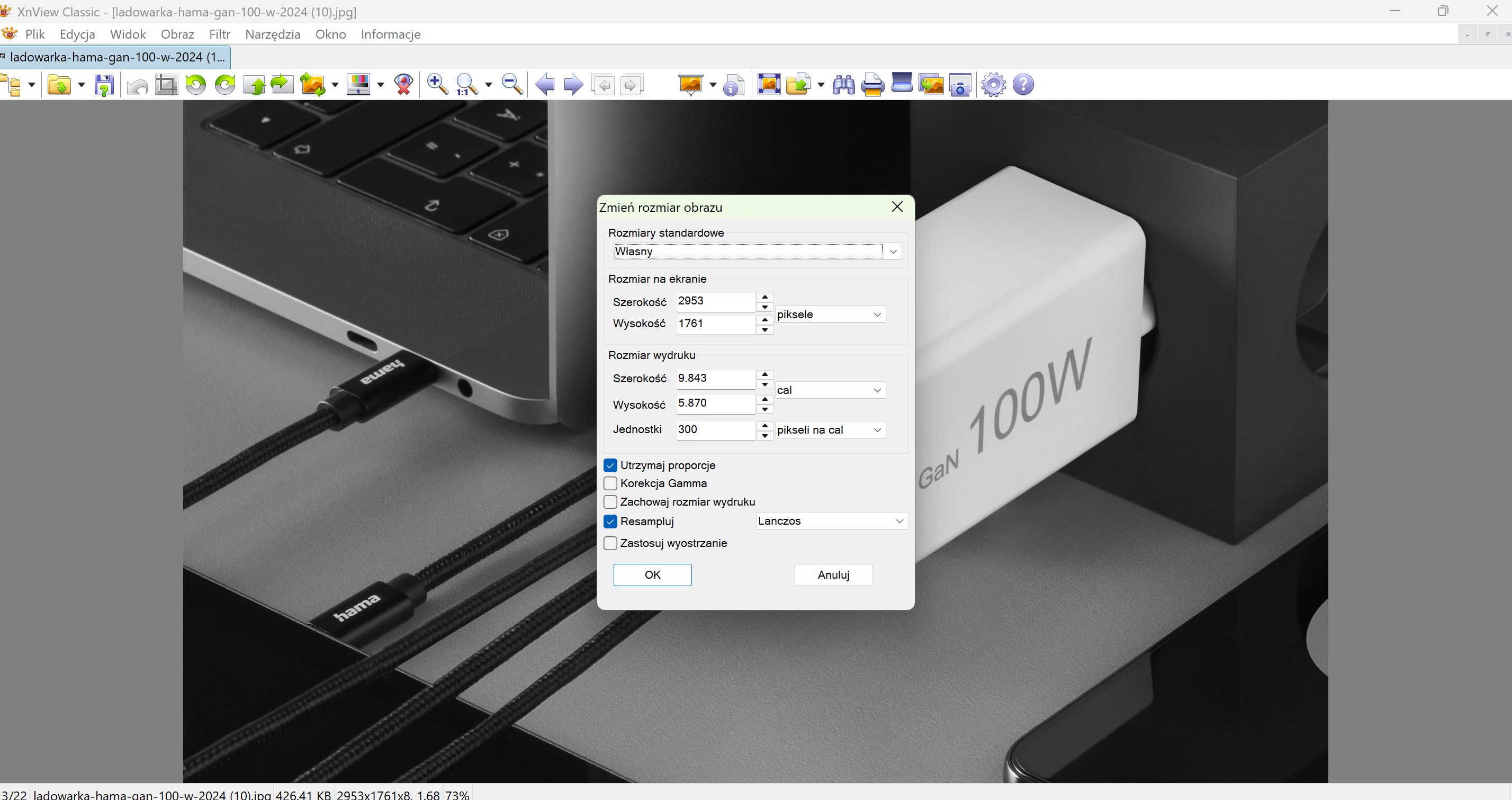Open options gear icon
Screen dimensions: 1512x800
pos(993,85)
